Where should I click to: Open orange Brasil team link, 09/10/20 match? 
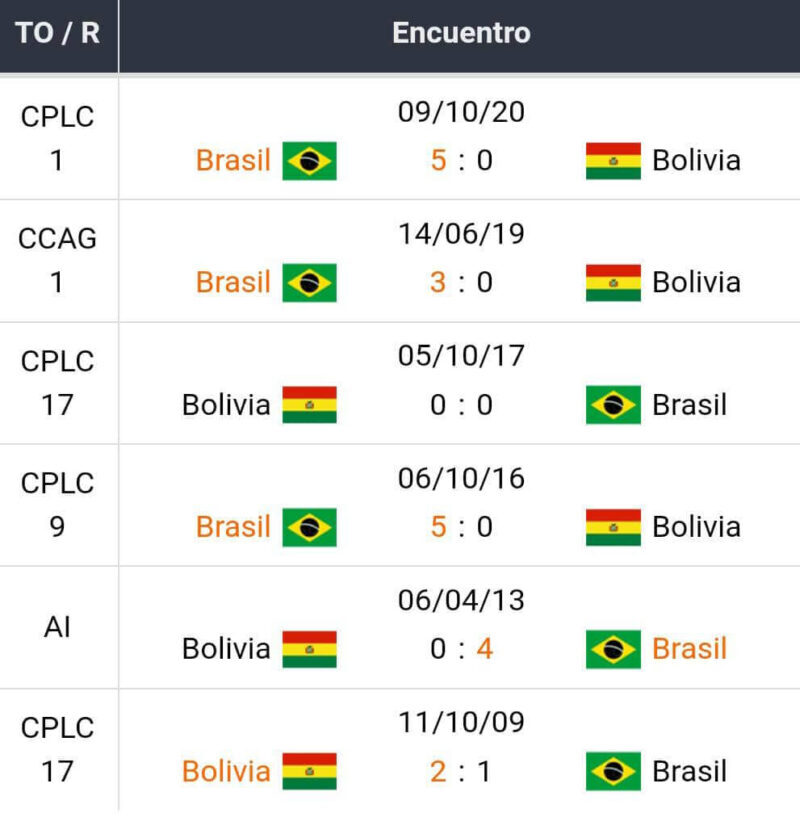233,161
